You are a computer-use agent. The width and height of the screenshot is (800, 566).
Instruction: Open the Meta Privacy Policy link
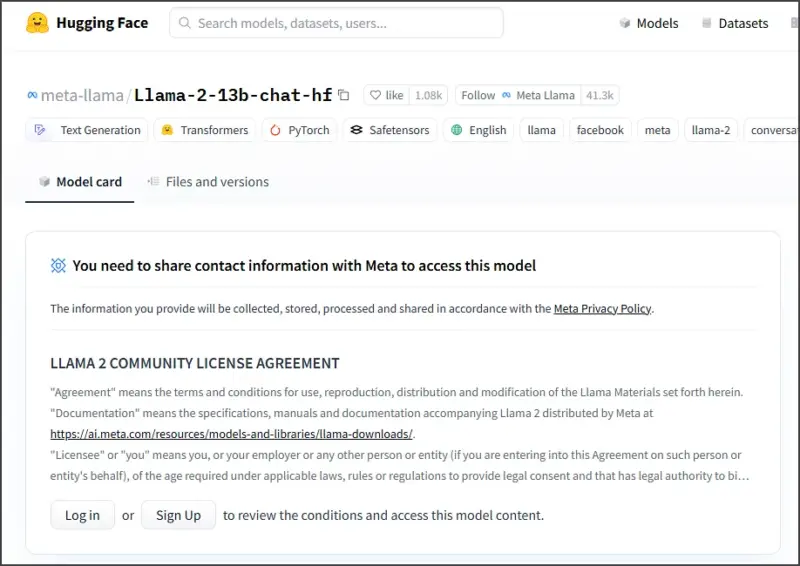point(602,309)
